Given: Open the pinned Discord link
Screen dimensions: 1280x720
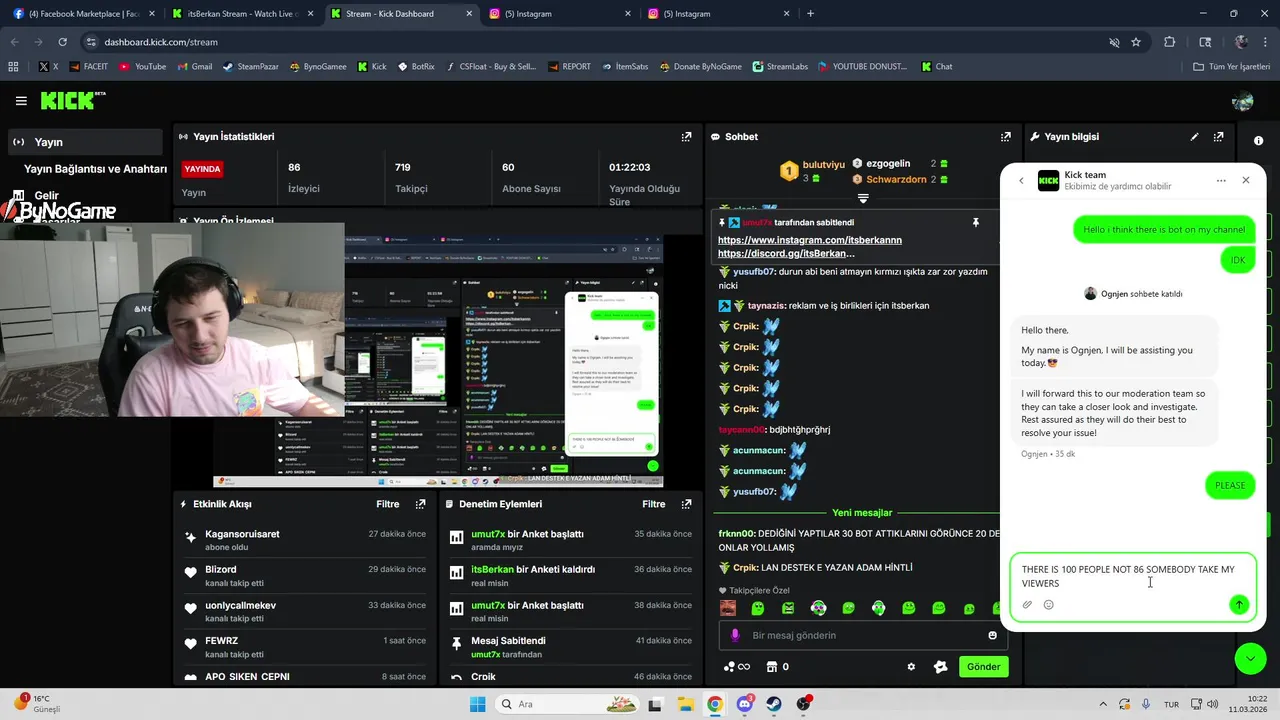Looking at the screenshot, I should pyautogui.click(x=786, y=254).
